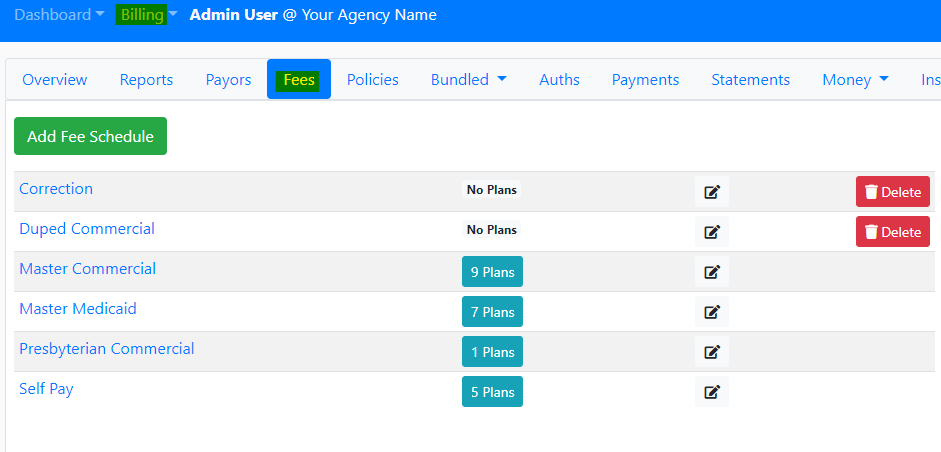Switch to the Overview tab
The image size is (941, 452).
55,79
